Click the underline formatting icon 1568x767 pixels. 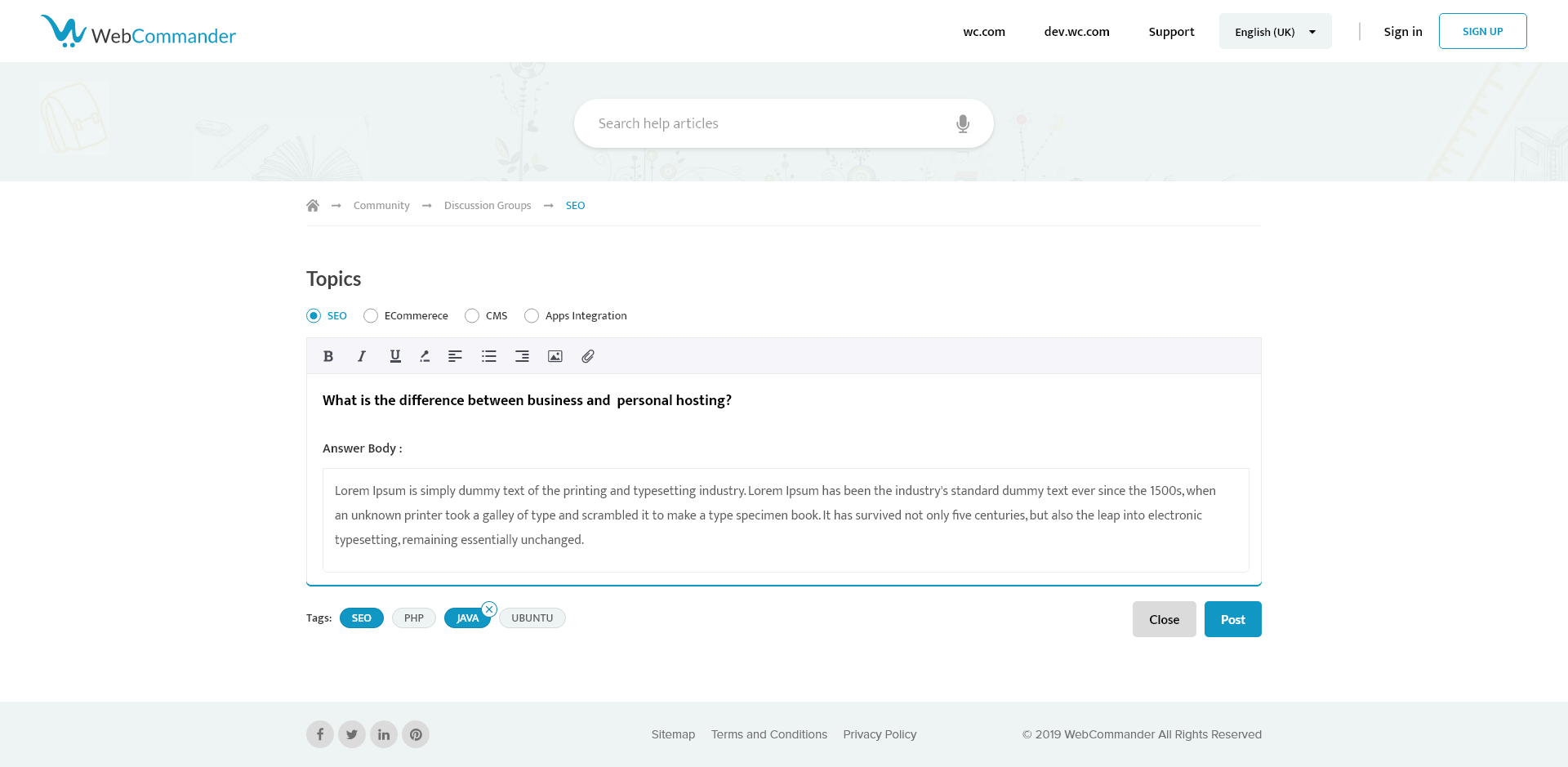point(395,356)
